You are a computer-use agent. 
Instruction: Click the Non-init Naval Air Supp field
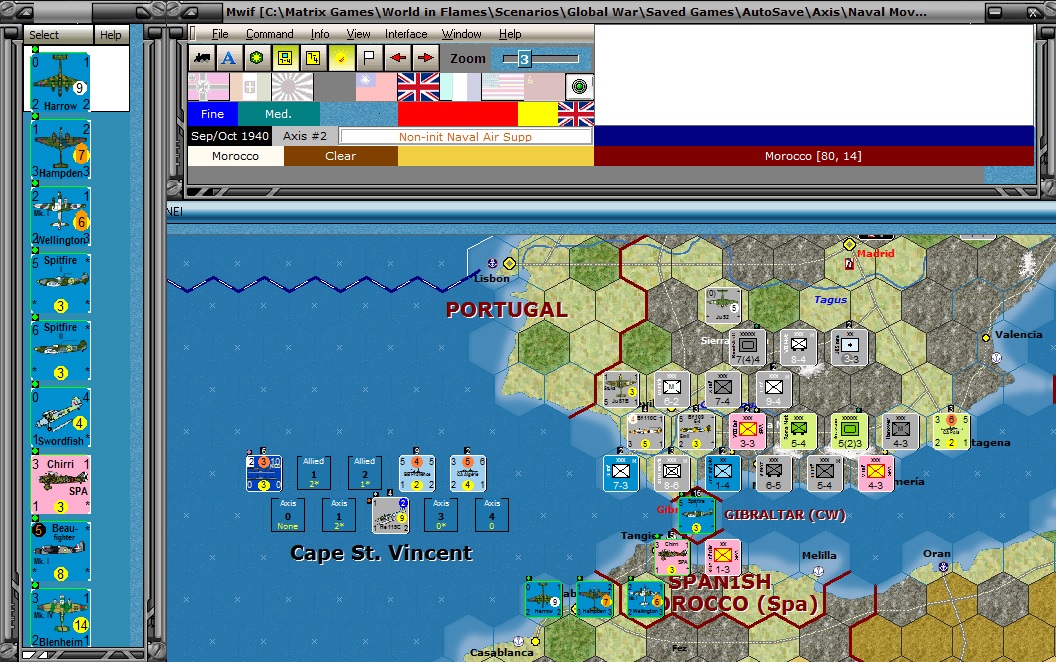tap(465, 137)
